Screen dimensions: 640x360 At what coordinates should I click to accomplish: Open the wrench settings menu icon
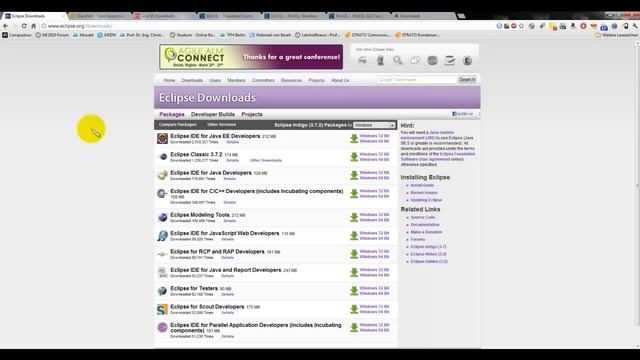point(635,26)
